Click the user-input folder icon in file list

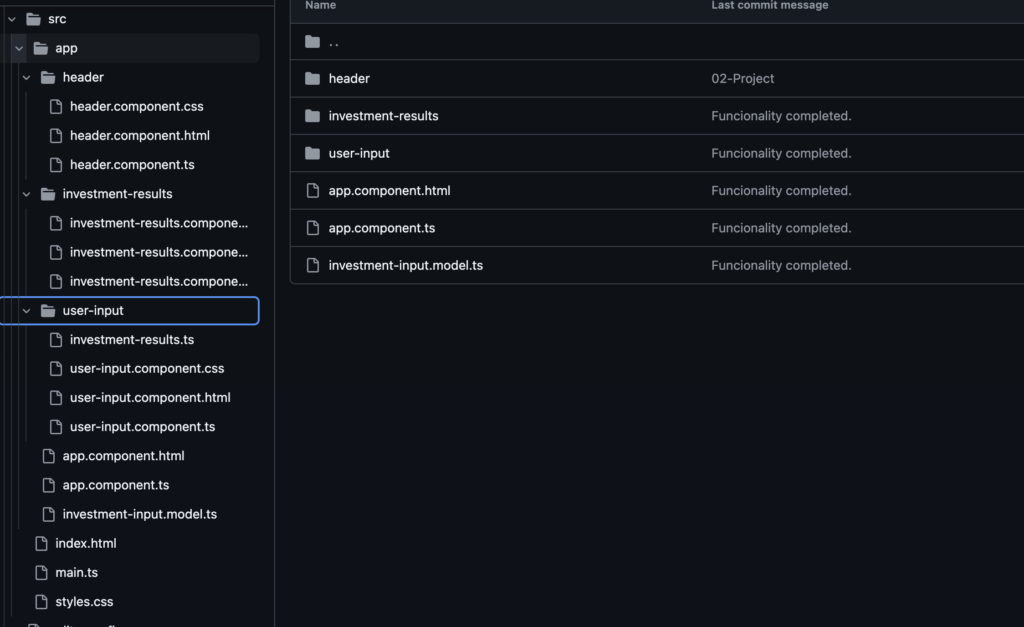tap(312, 154)
